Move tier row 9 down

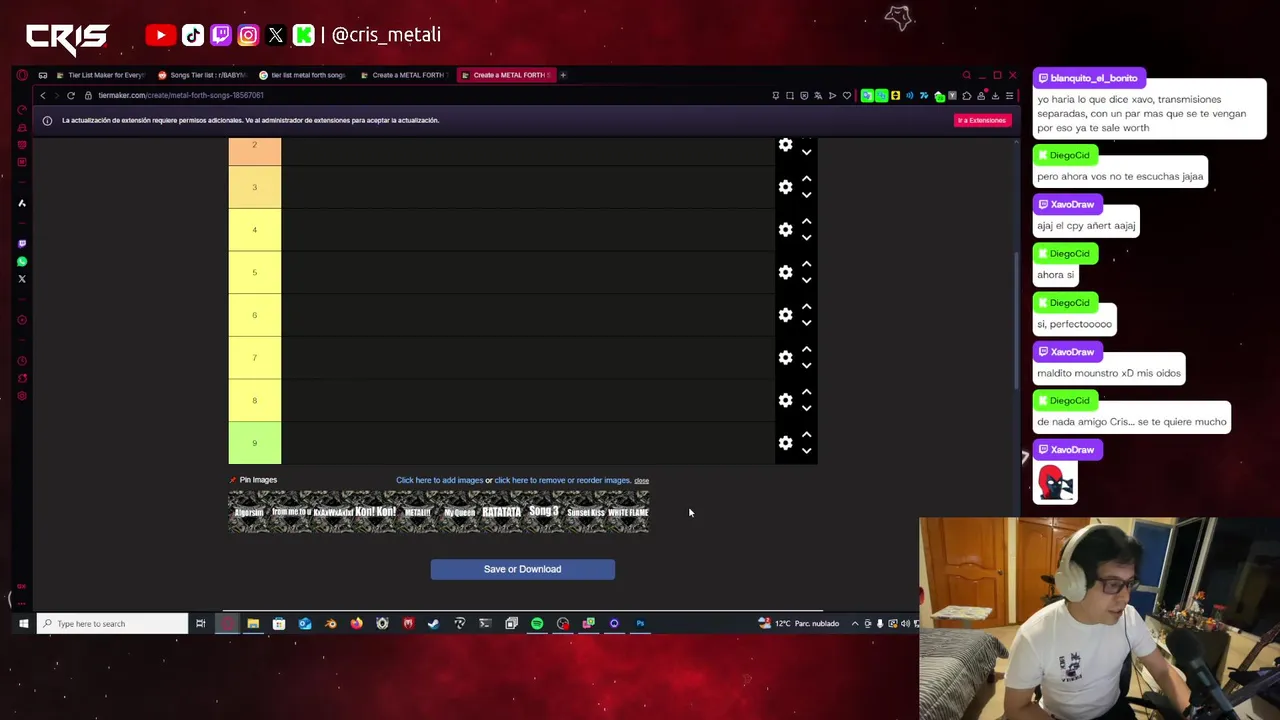(x=806, y=450)
